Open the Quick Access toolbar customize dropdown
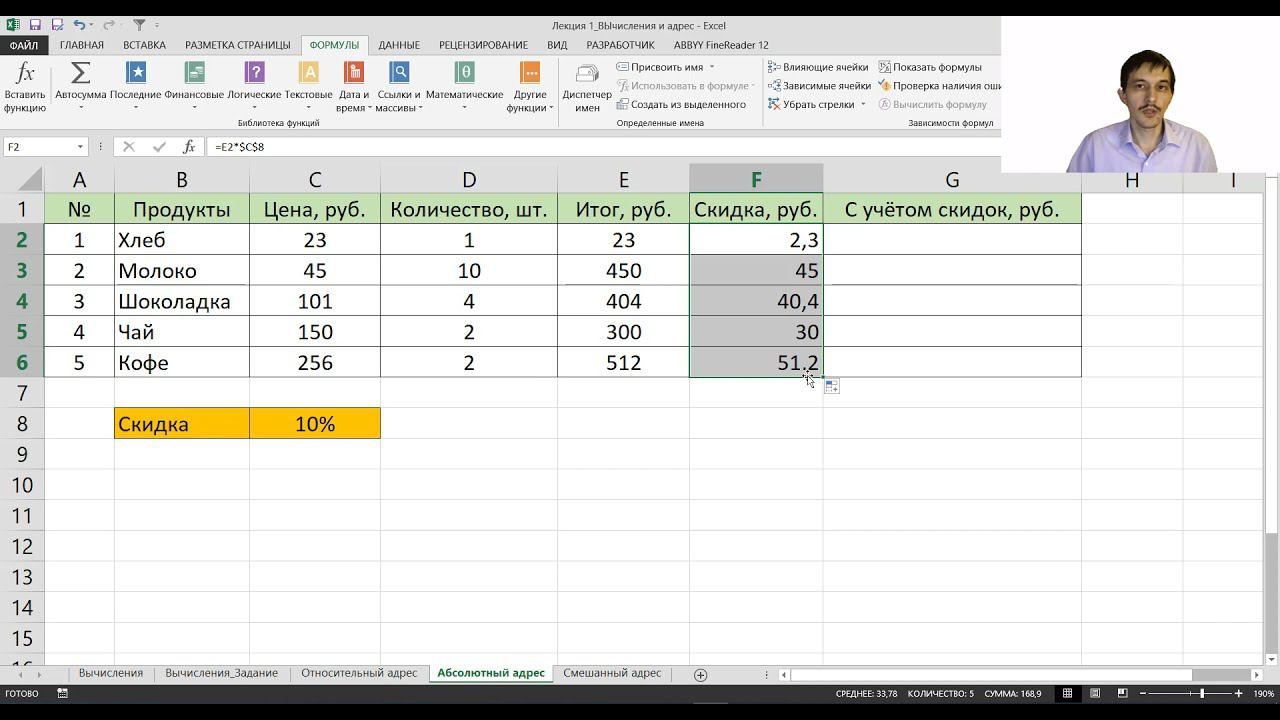The width and height of the screenshot is (1280, 720). pyautogui.click(x=157, y=25)
